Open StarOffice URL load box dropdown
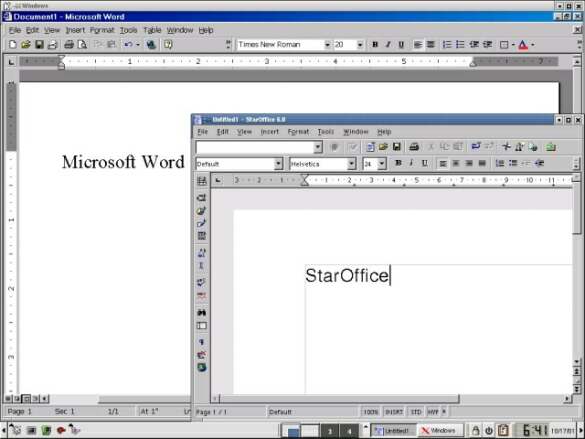585x439 pixels. 318,147
